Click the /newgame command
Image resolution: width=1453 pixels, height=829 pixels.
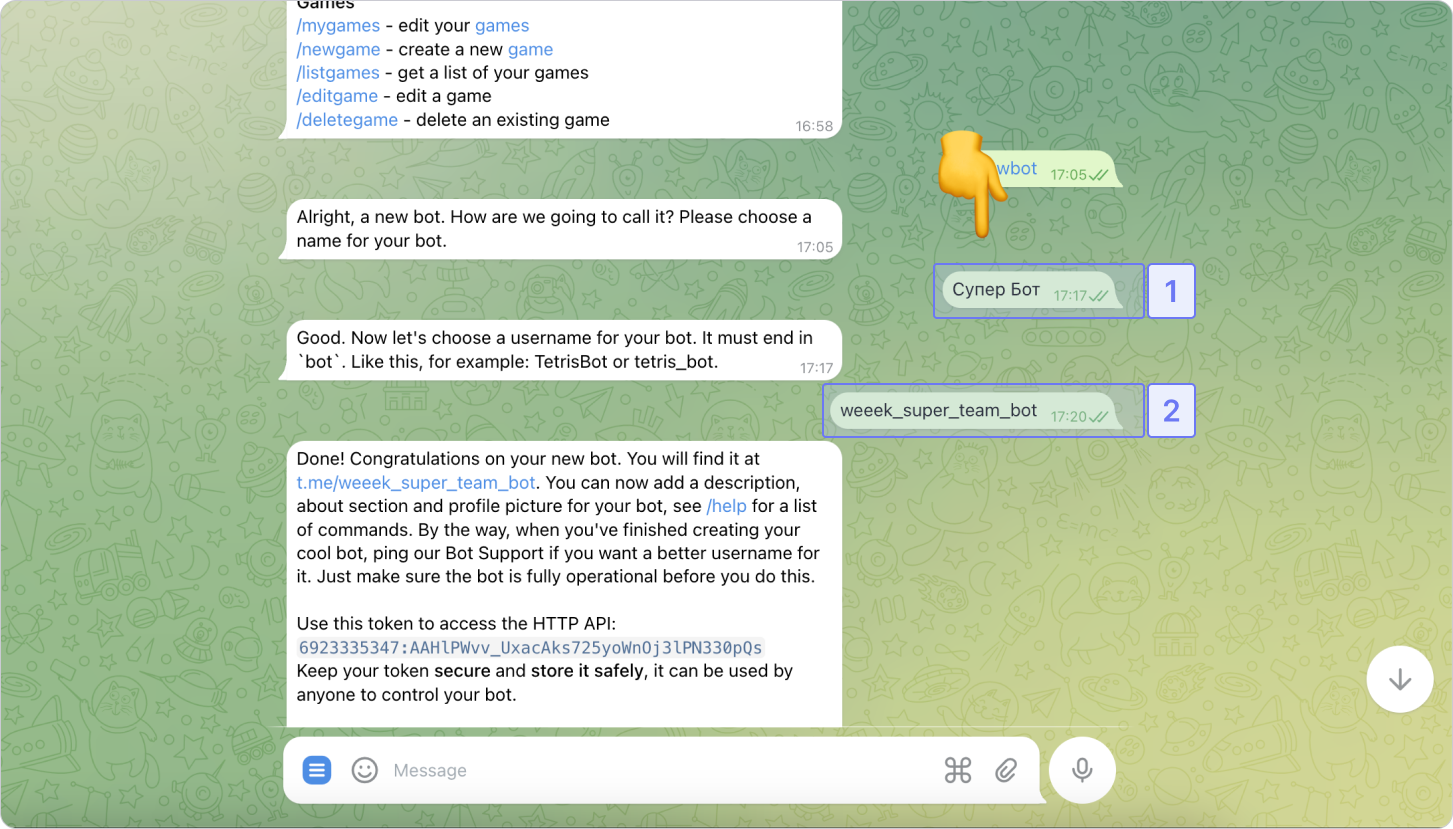(x=338, y=49)
